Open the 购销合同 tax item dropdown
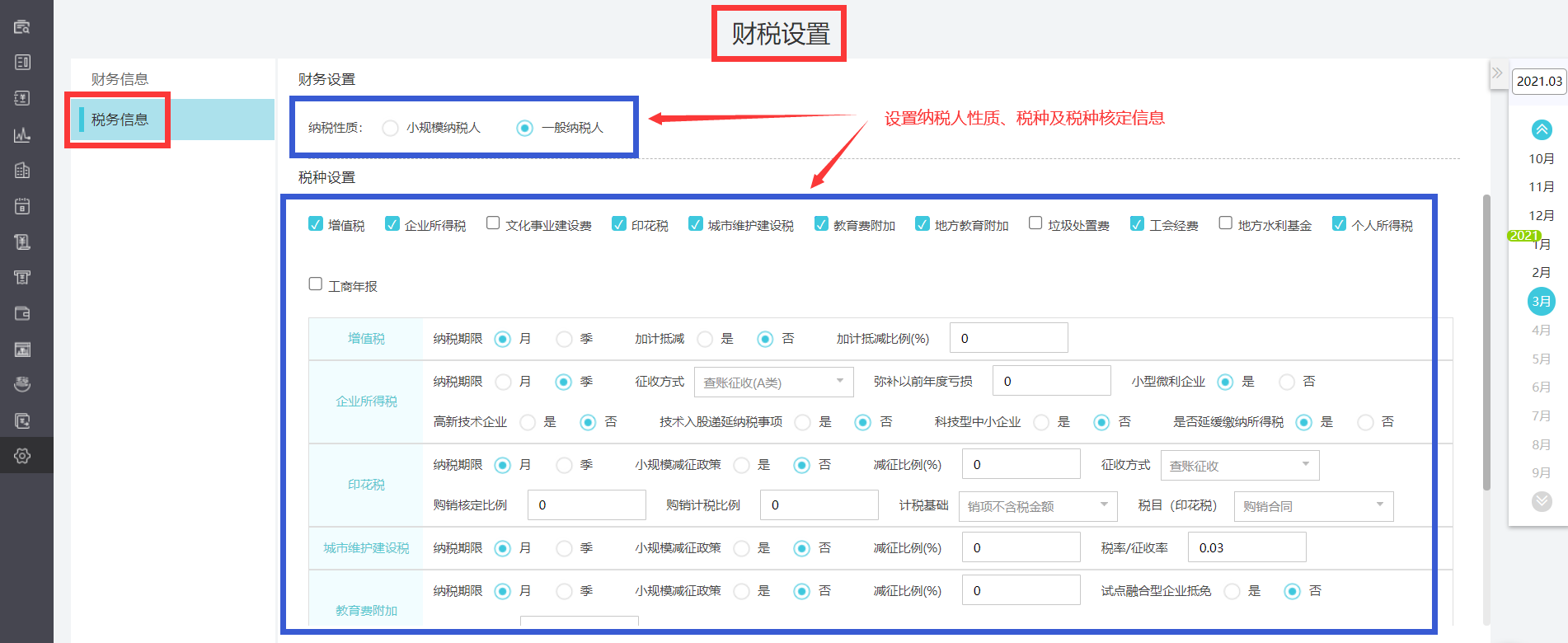This screenshot has height=643, width=1568. pos(1312,506)
